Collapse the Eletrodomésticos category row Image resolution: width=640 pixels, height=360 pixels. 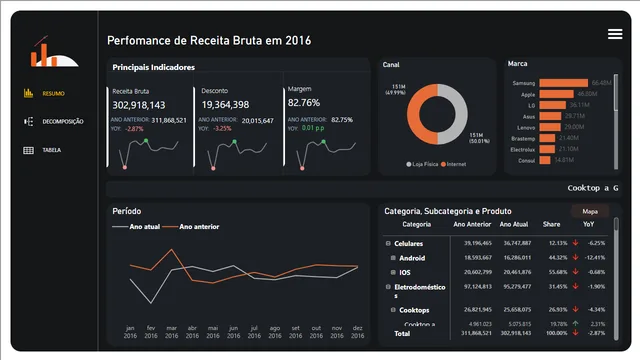[x=388, y=287]
